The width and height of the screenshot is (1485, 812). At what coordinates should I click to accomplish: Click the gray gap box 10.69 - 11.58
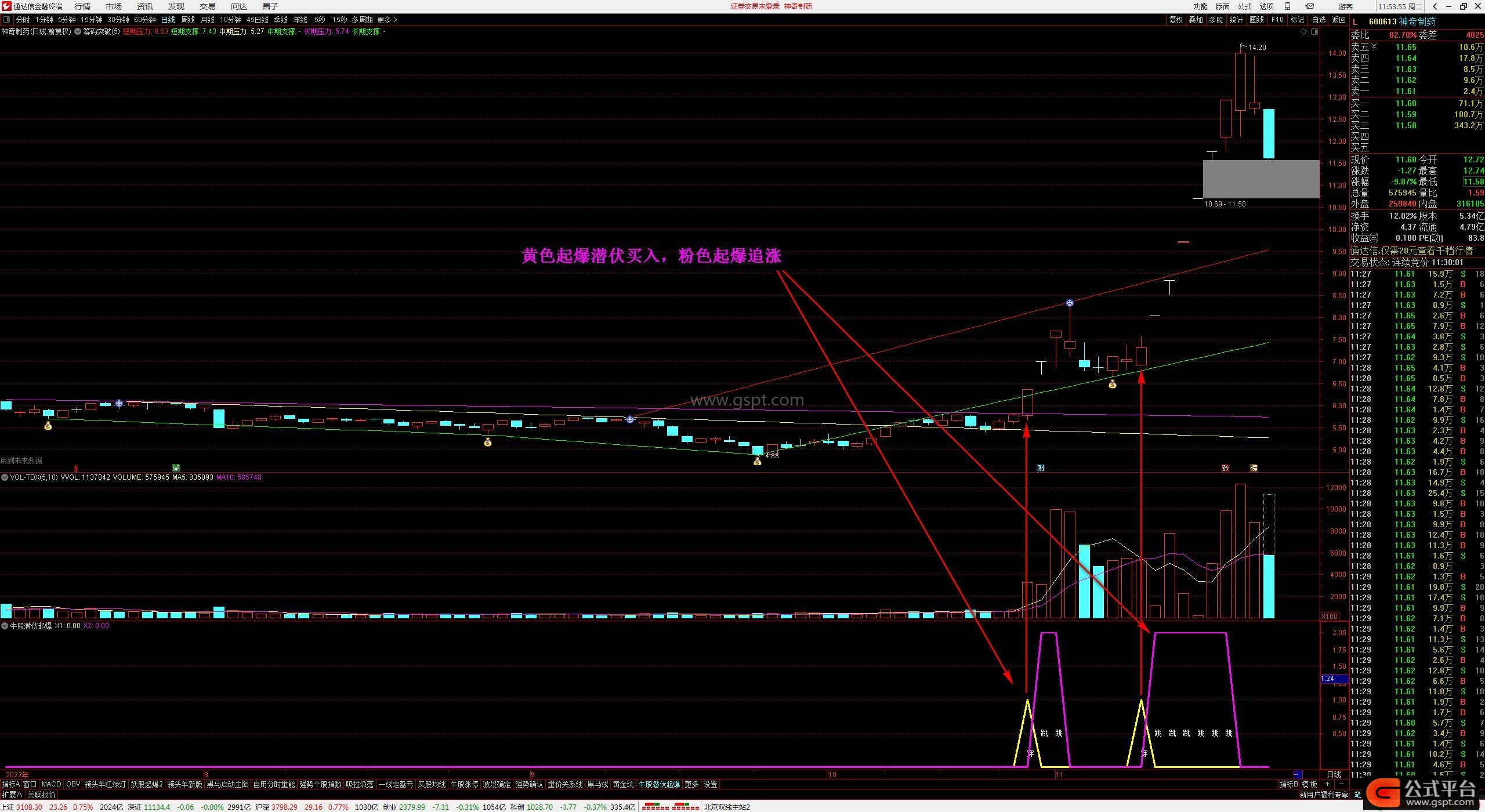1261,179
